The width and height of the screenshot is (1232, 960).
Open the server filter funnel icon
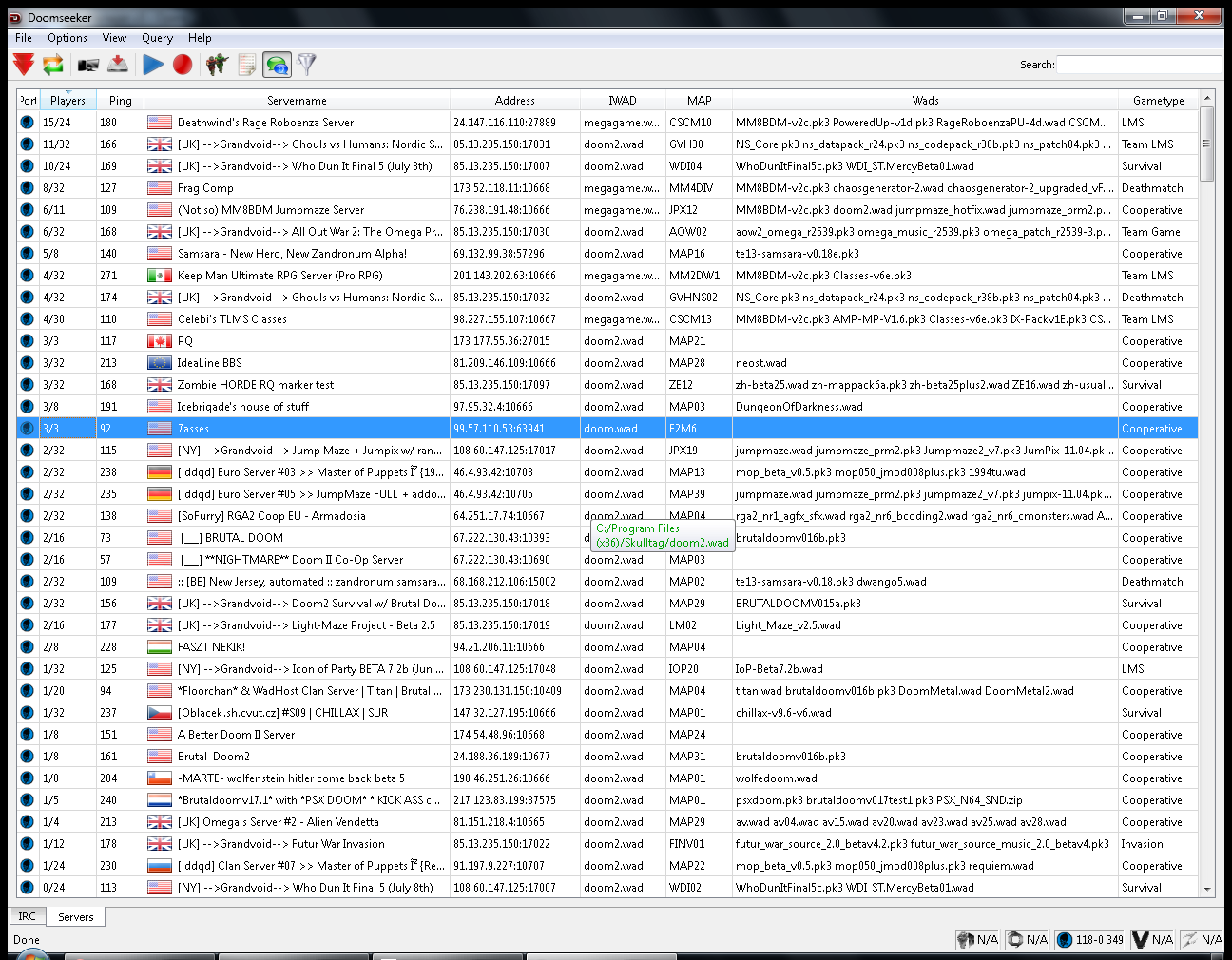[x=306, y=65]
